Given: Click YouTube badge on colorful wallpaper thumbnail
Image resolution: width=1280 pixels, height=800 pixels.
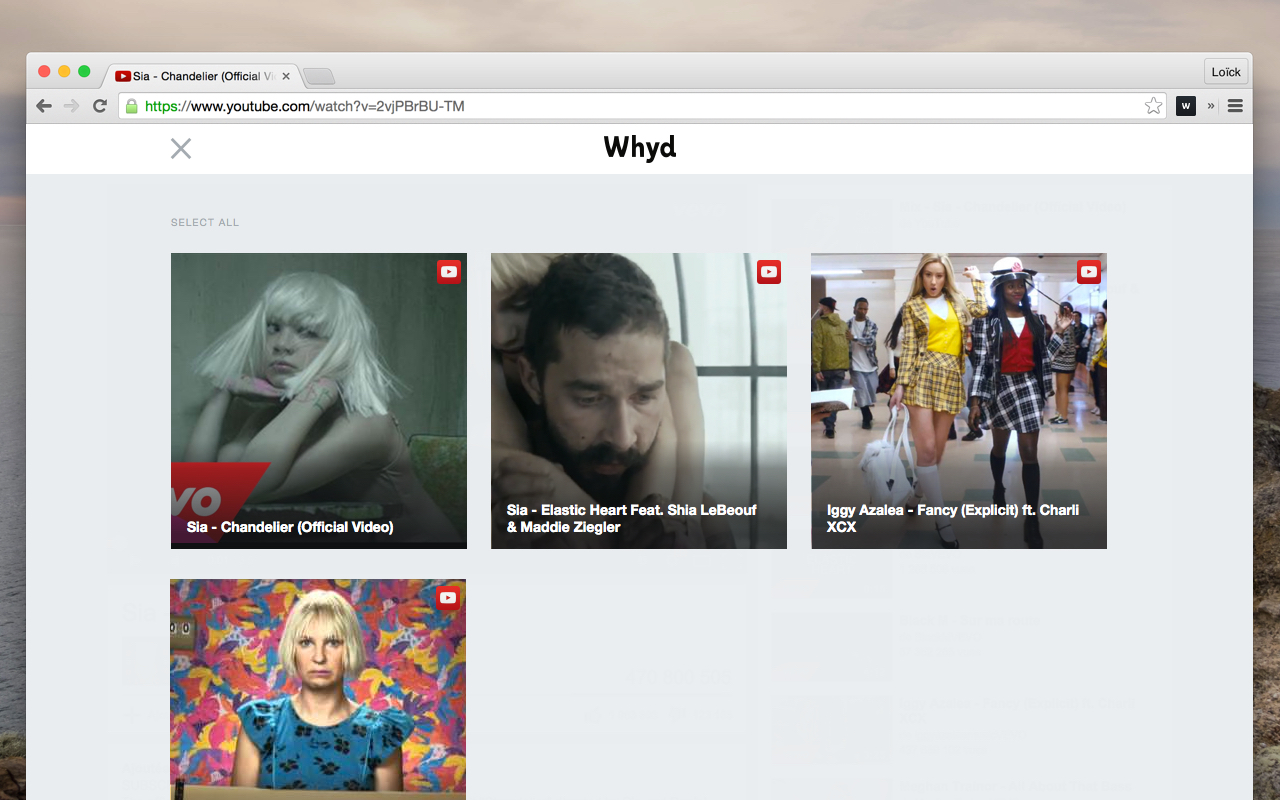Looking at the screenshot, I should (x=448, y=597).
